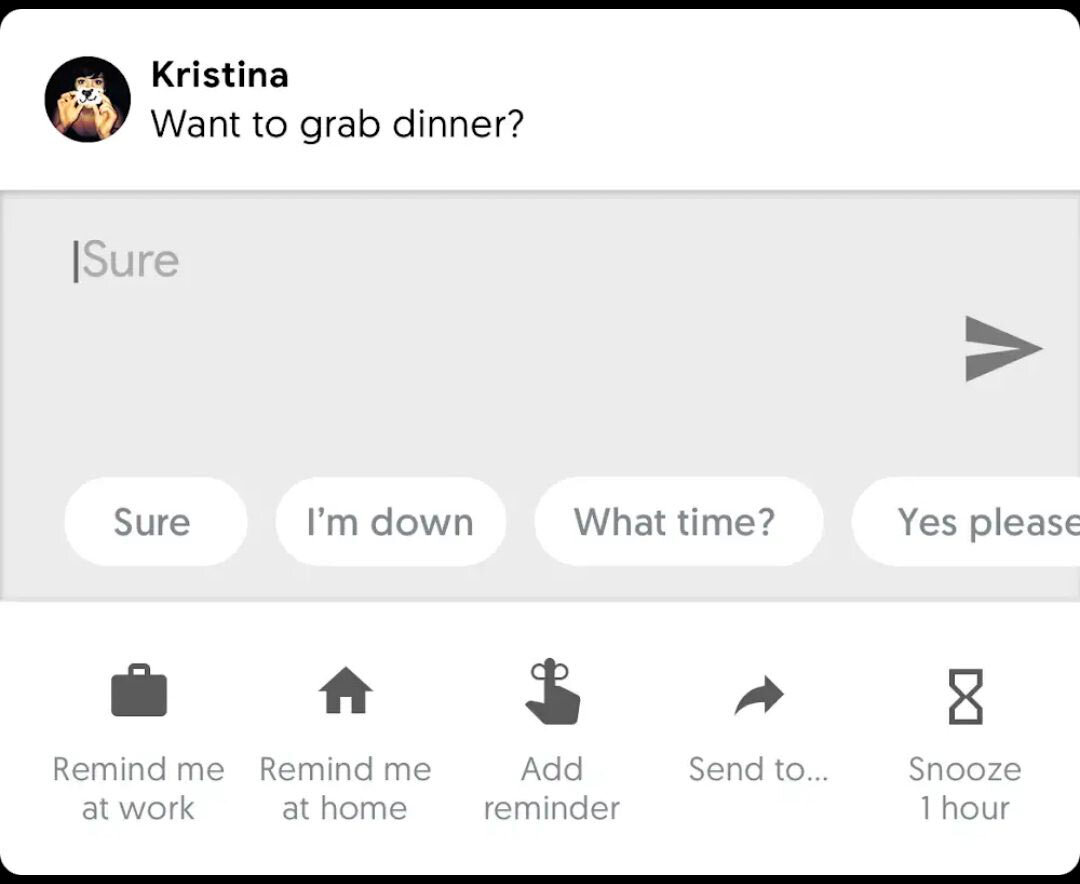Open Kristina's profile picture
This screenshot has height=884, width=1080.
(x=88, y=99)
